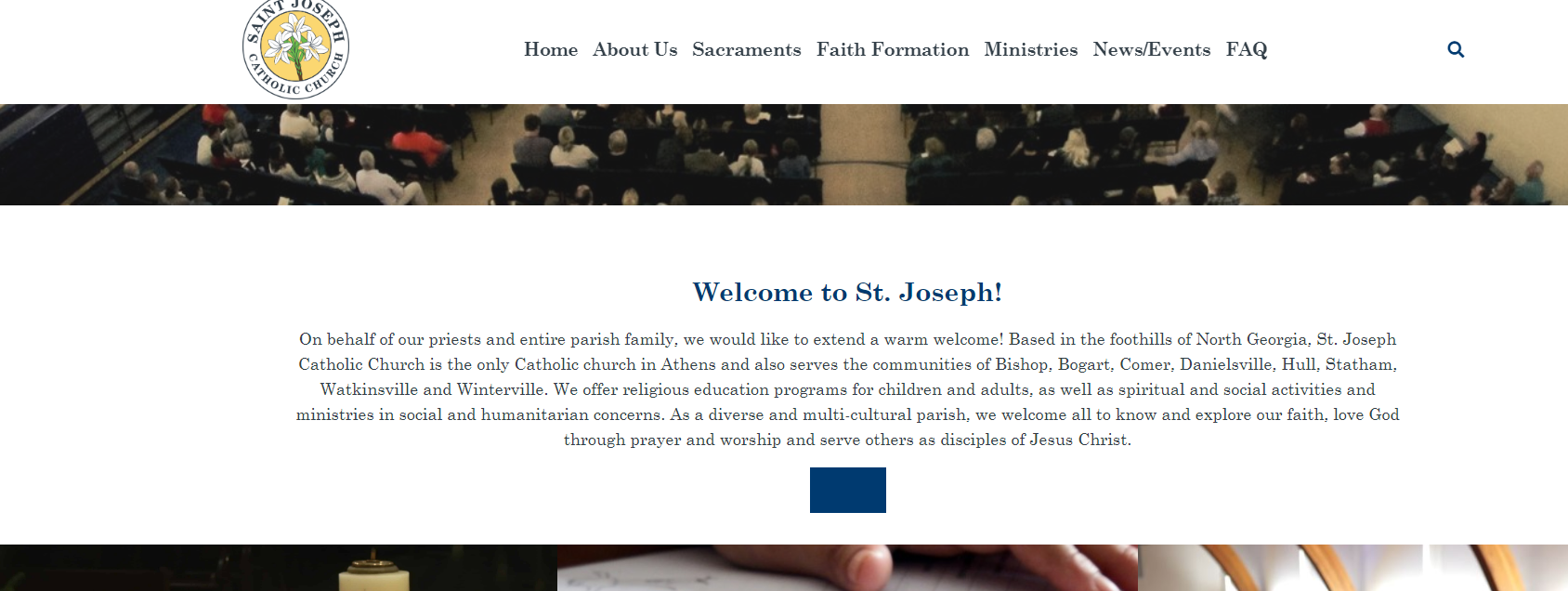Image resolution: width=1568 pixels, height=591 pixels.
Task: Click the congregation banner photo
Action: pos(784,154)
